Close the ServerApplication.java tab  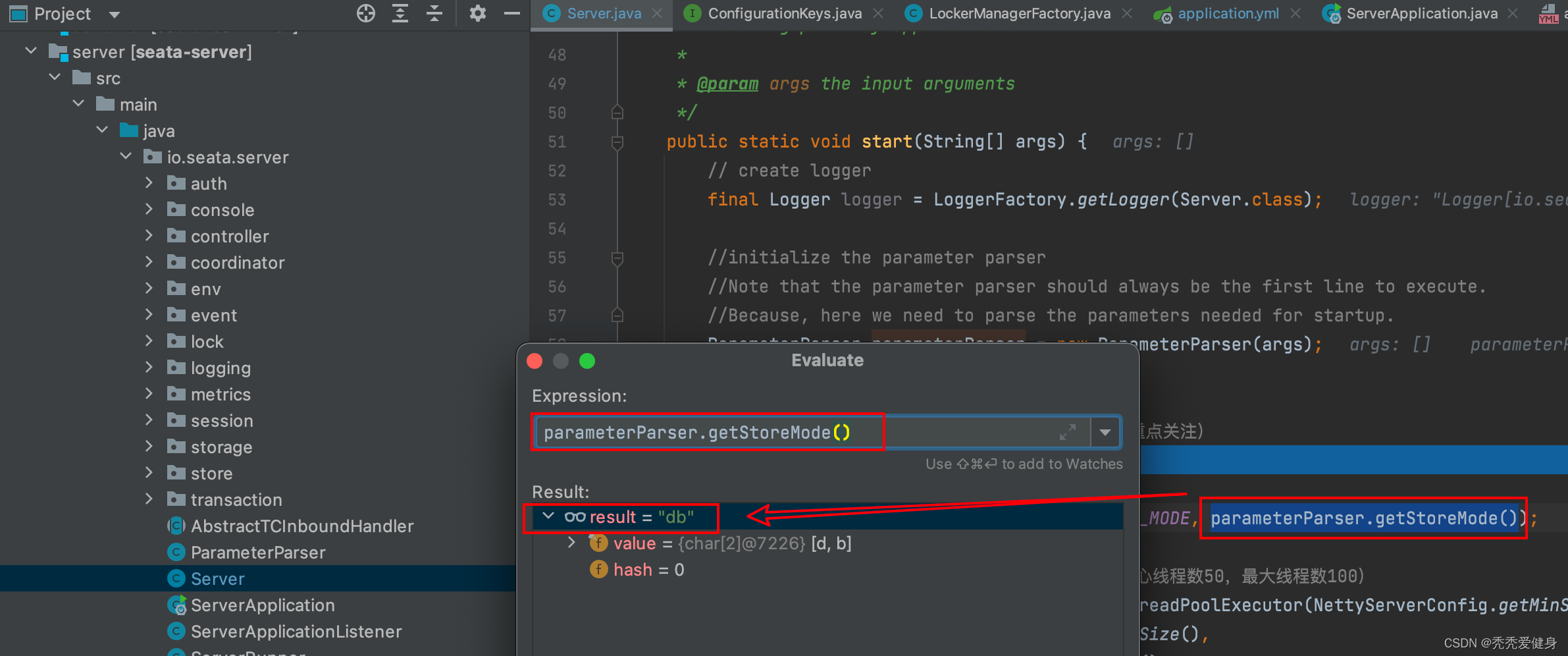tap(1513, 14)
